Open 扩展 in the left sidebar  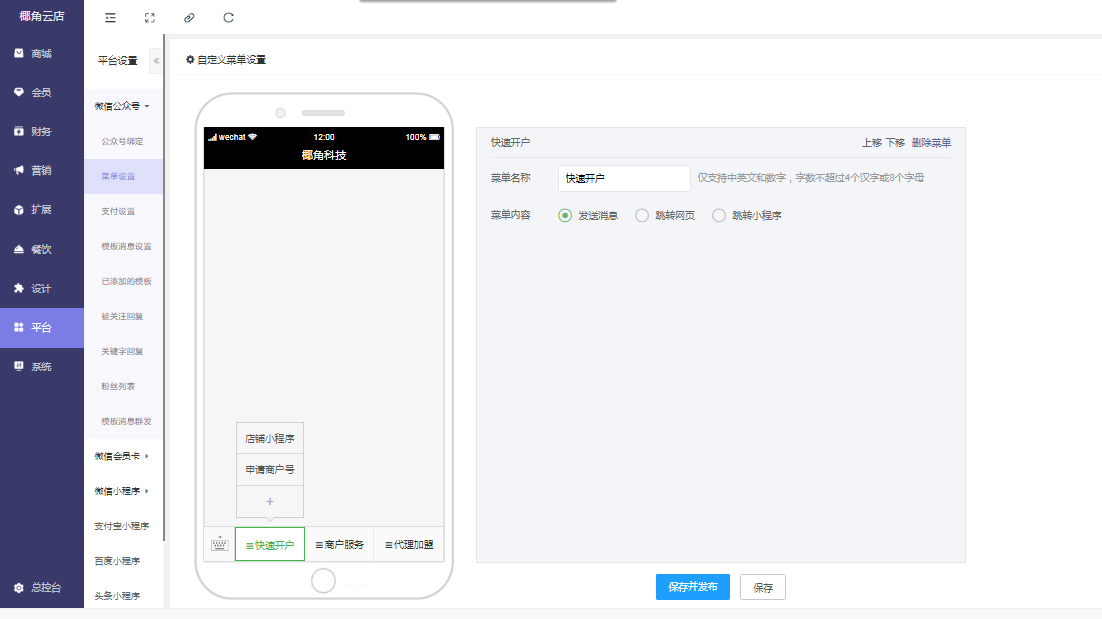41,209
